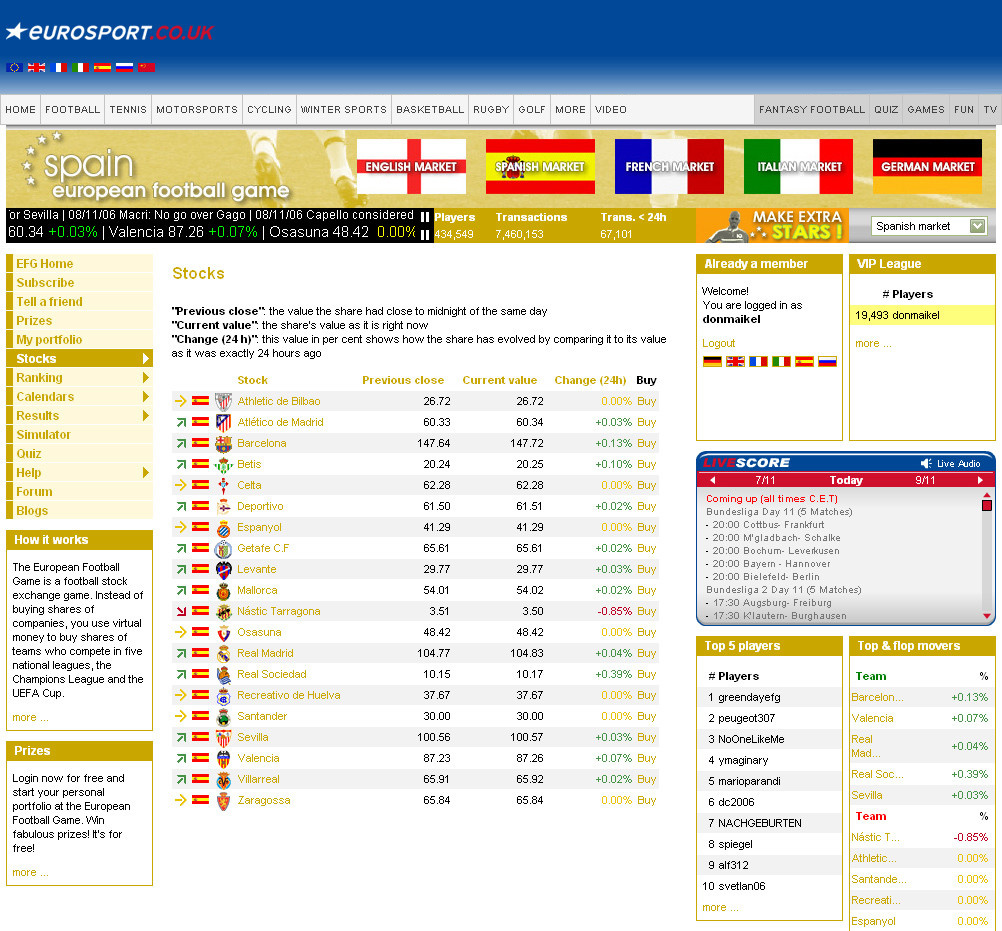Screen dimensions: 1002x931
Task: Open Valencia in Top & flop movers
Action: 872,718
